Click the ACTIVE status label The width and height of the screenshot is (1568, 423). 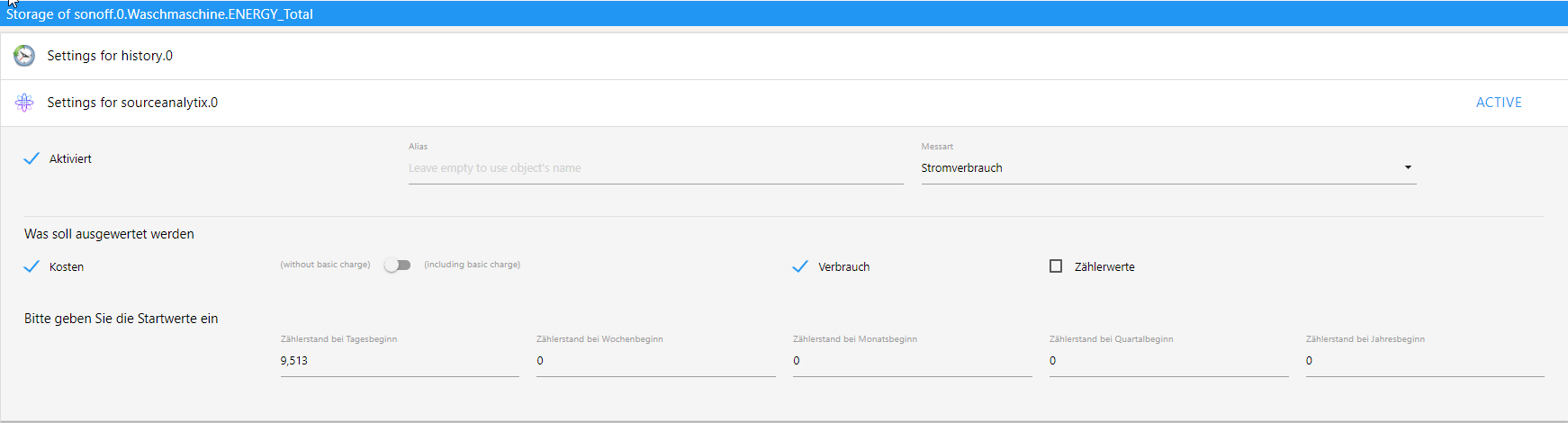click(x=1499, y=103)
